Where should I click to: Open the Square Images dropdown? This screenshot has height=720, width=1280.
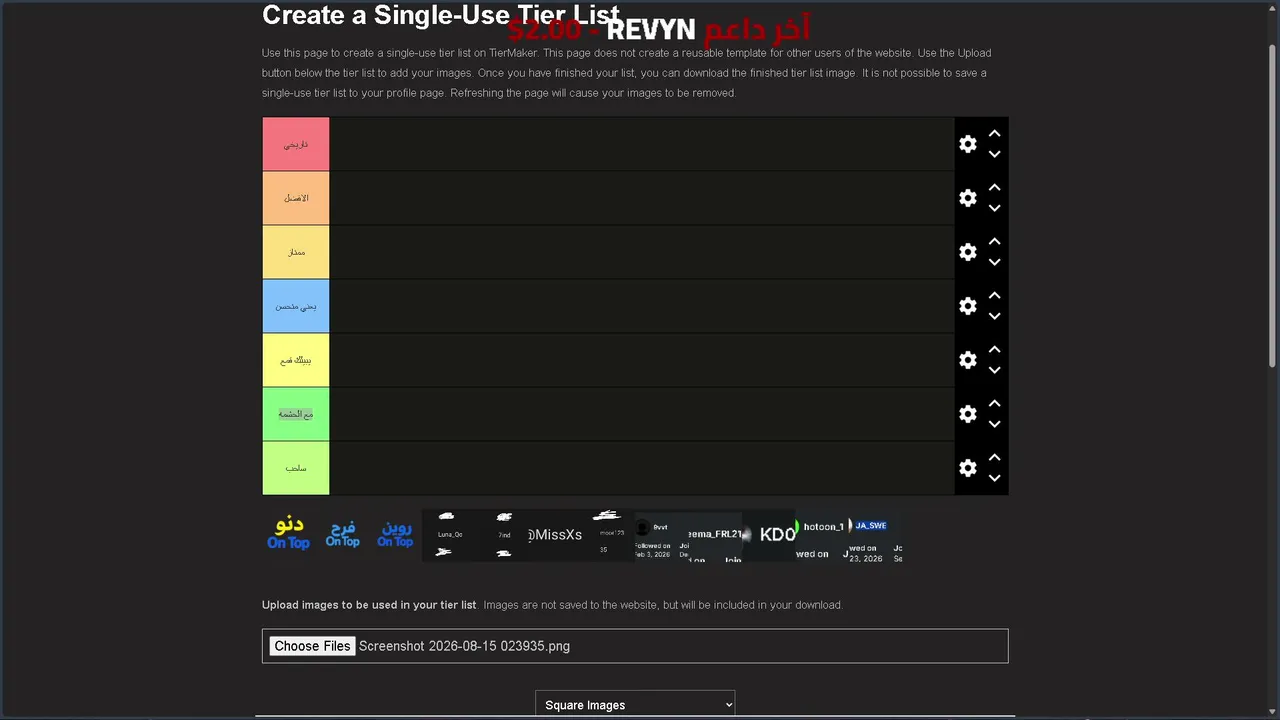(635, 704)
